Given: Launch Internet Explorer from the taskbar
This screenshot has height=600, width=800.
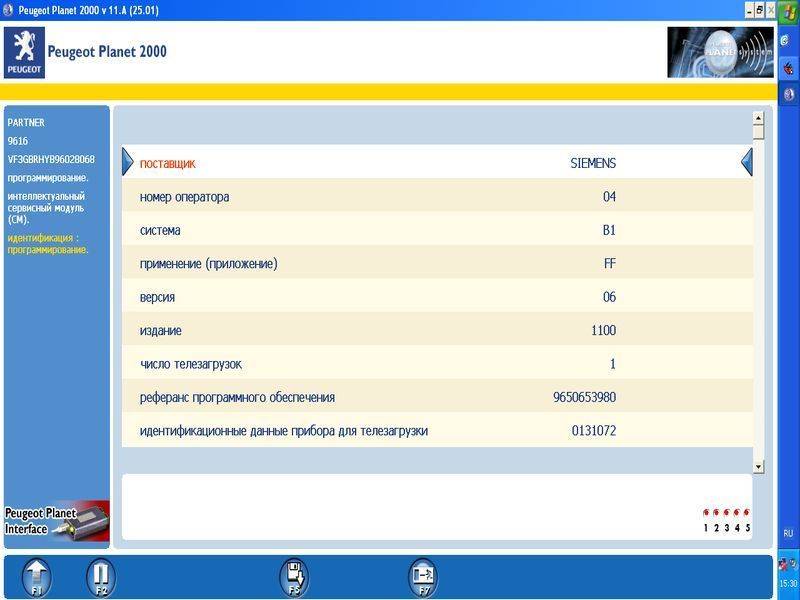Looking at the screenshot, I should click(x=788, y=39).
